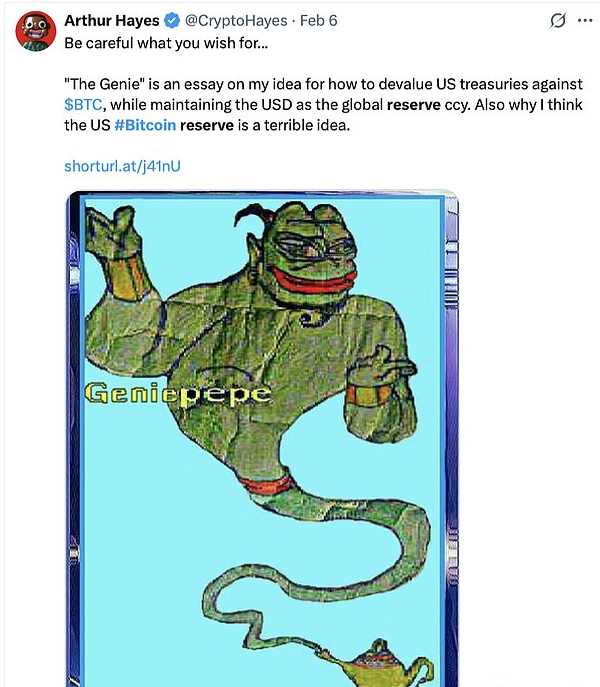Click the blue verified badge
The height and width of the screenshot is (687, 600).
(172, 21)
